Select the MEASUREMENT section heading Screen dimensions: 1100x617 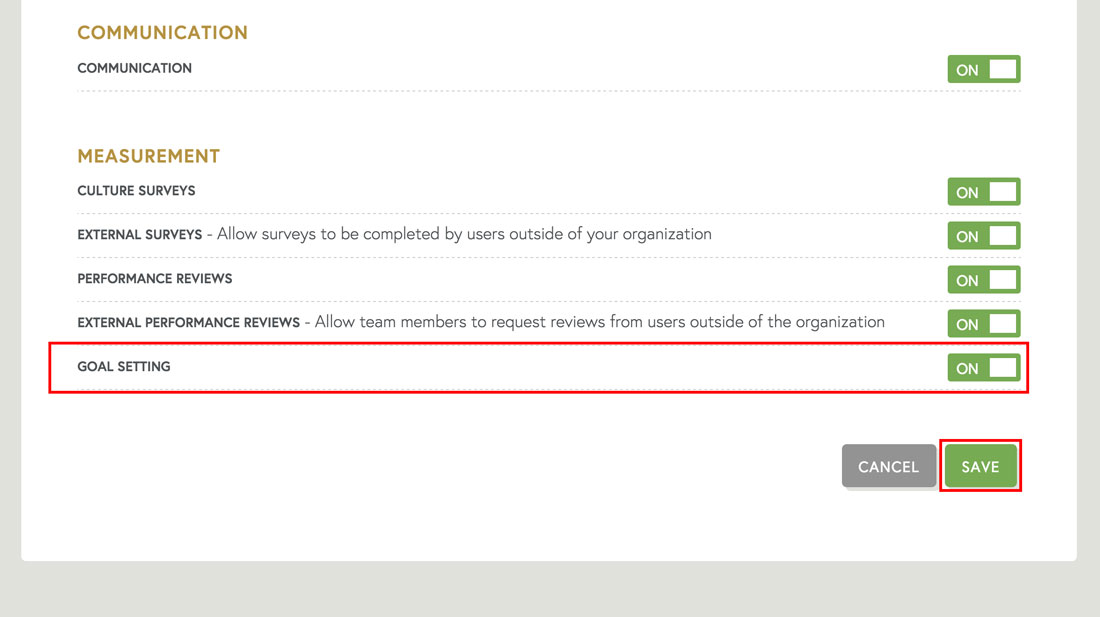point(148,156)
